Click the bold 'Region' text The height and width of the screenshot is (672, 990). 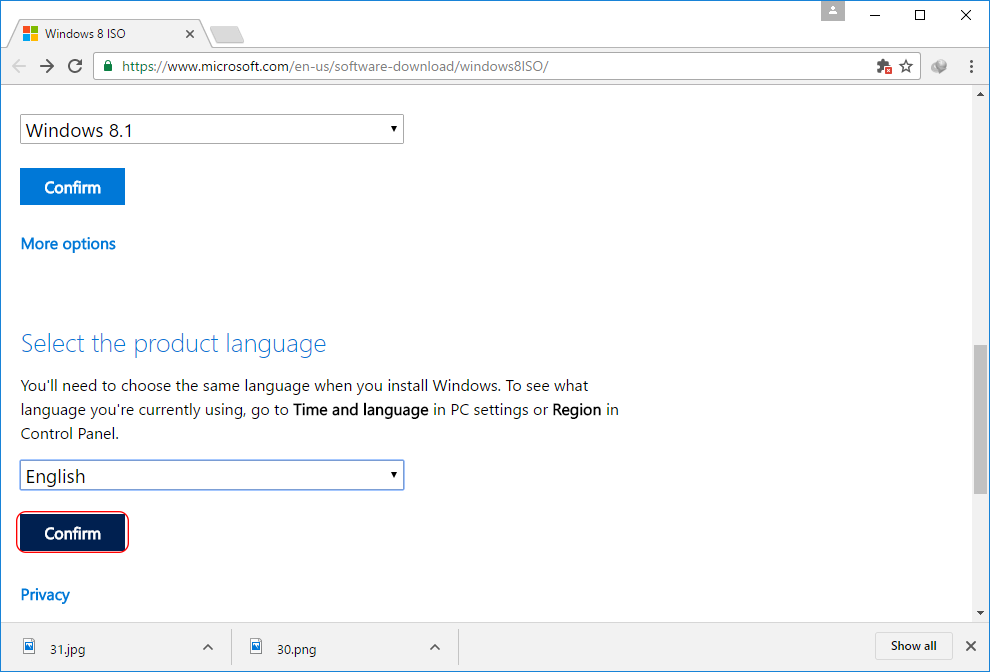[576, 410]
